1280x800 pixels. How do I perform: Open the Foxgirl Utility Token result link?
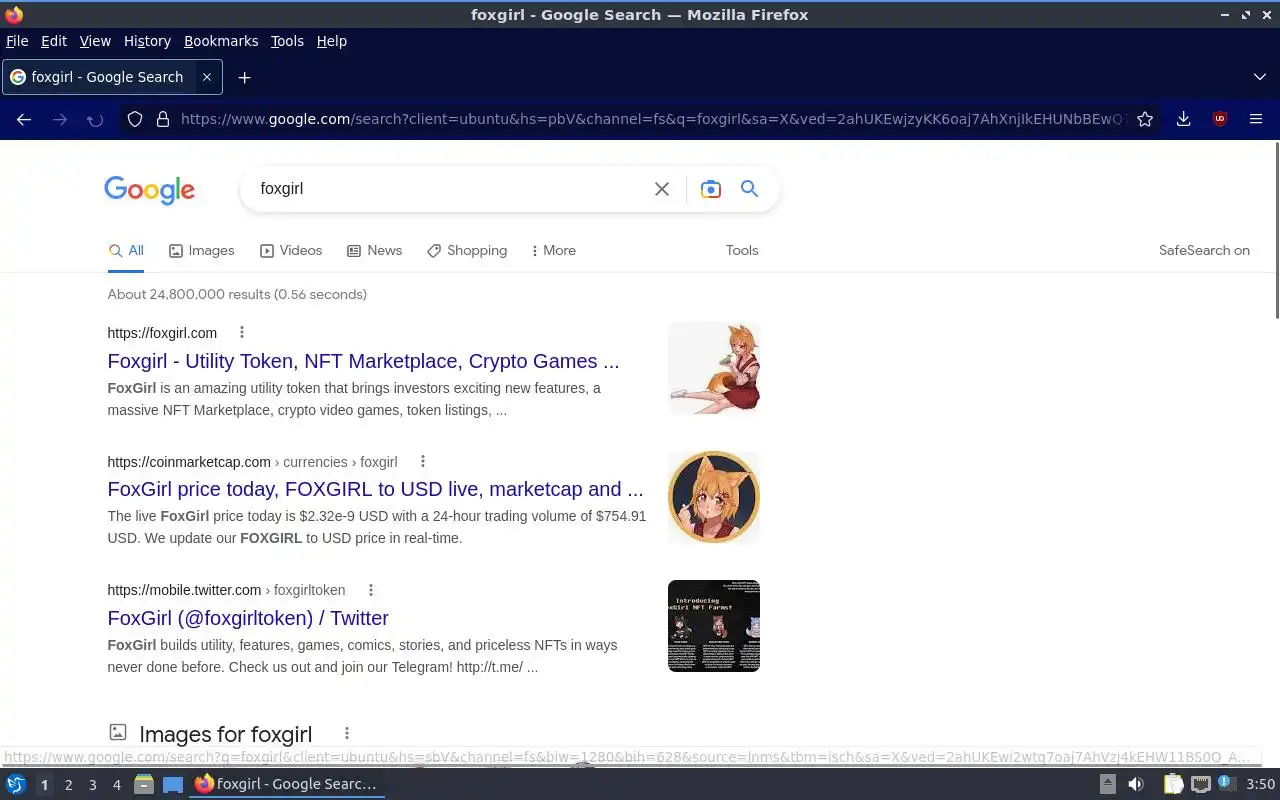[363, 361]
